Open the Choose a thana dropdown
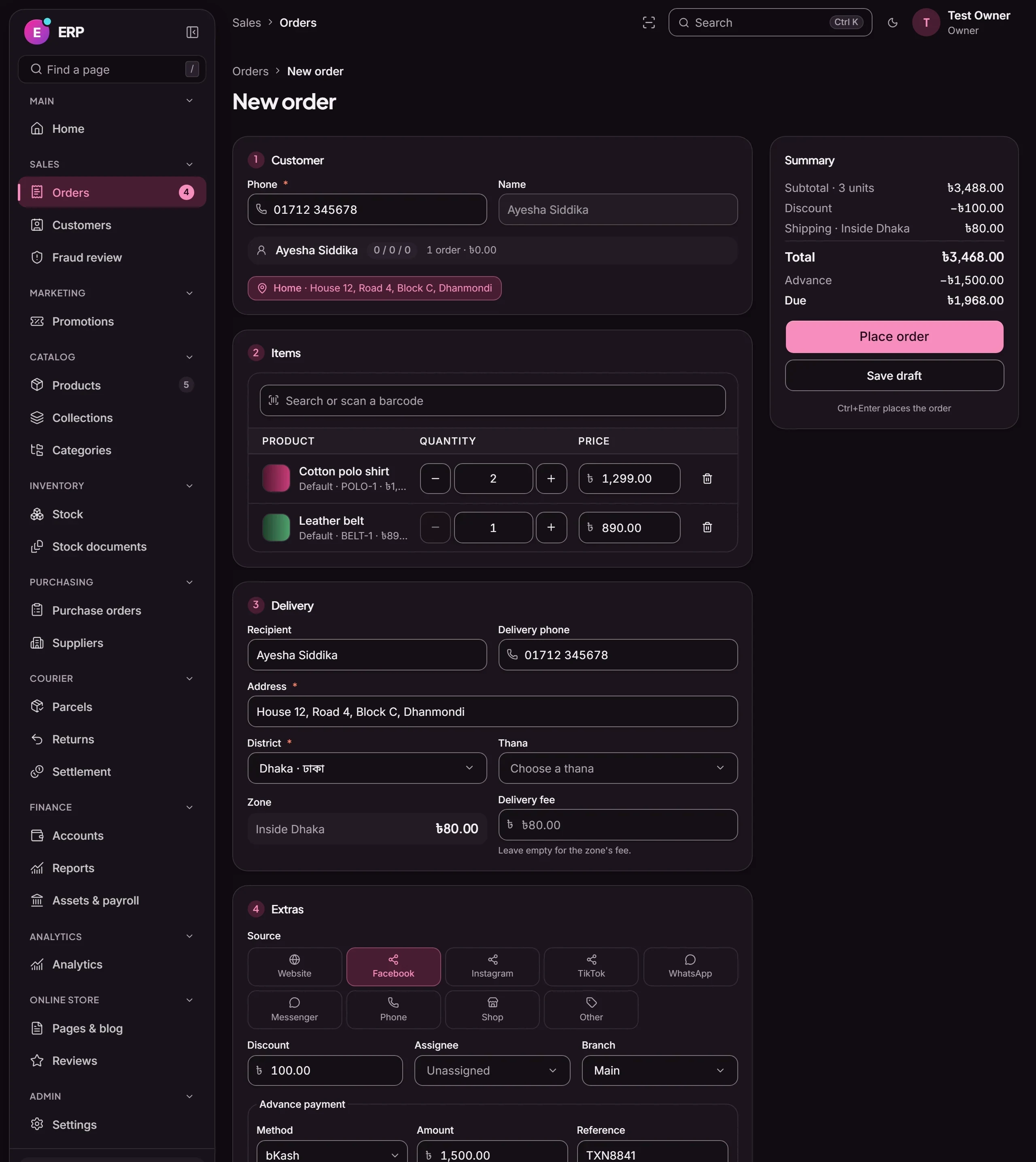Viewport: 1036px width, 1162px height. (x=618, y=768)
